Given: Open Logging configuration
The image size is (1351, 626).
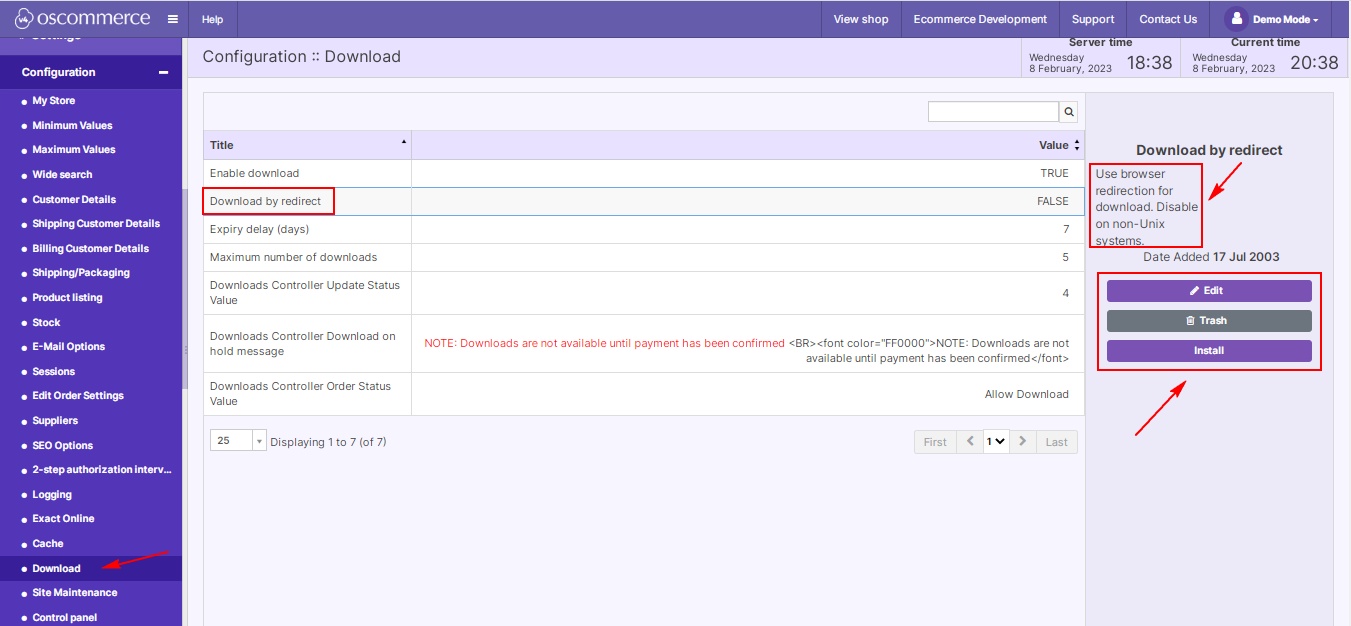Looking at the screenshot, I should [x=52, y=495].
